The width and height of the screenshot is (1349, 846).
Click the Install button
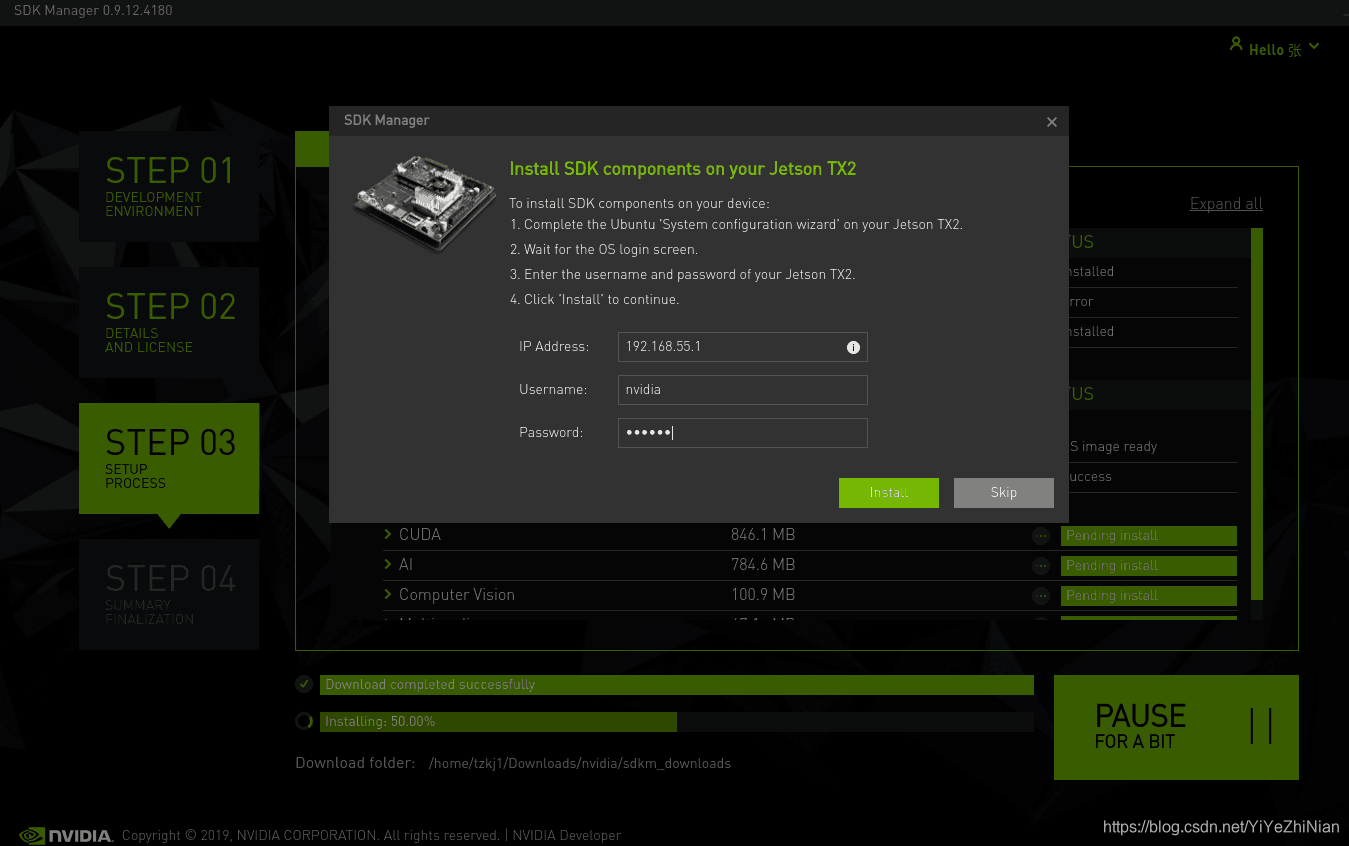pos(889,493)
